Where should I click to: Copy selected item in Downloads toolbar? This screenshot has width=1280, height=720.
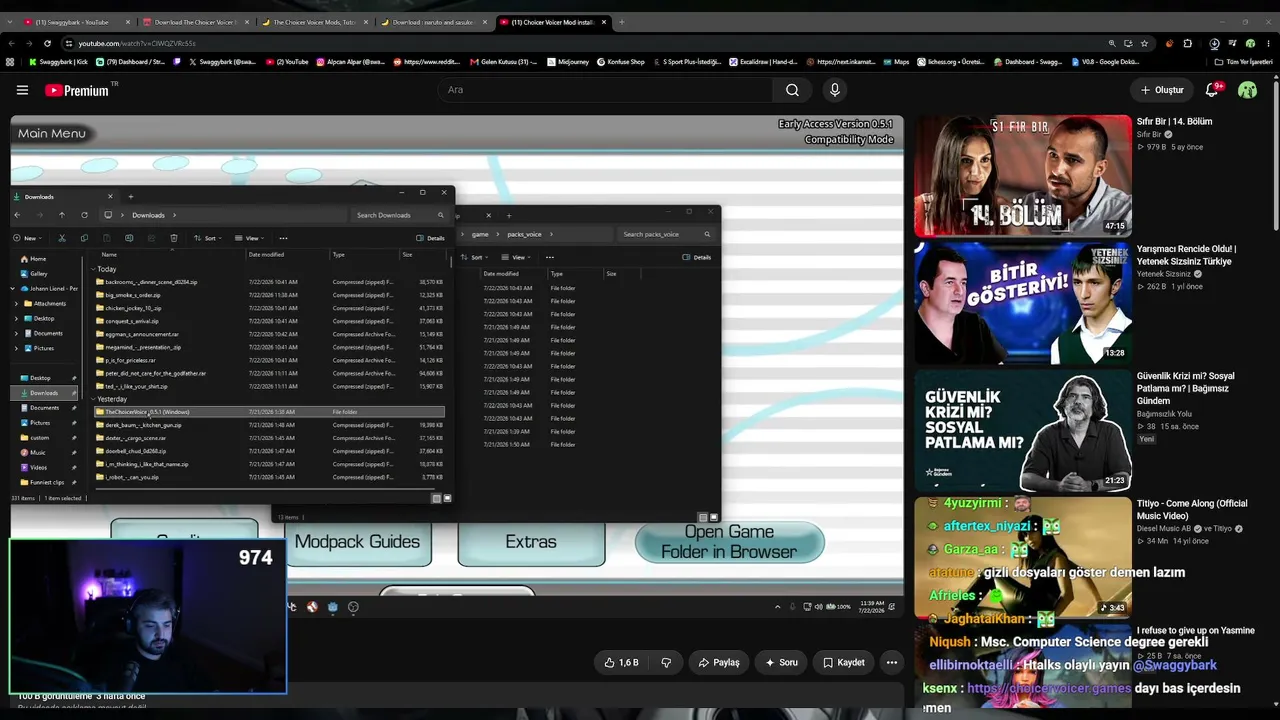coord(84,238)
